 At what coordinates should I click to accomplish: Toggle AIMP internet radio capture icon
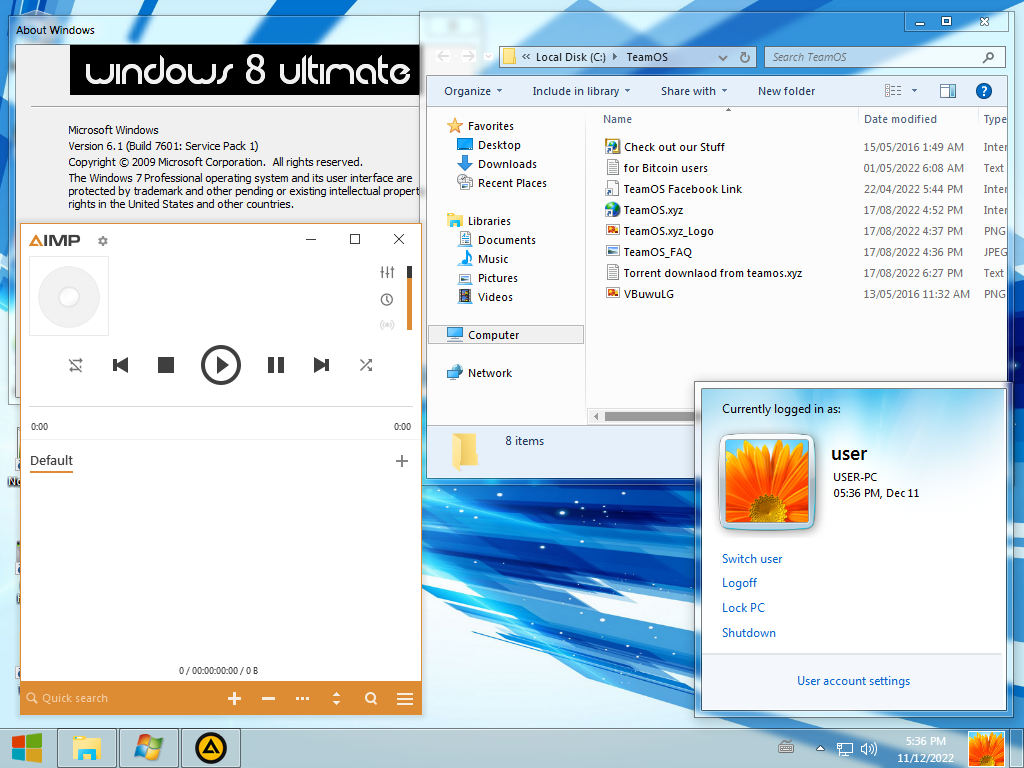click(x=387, y=325)
